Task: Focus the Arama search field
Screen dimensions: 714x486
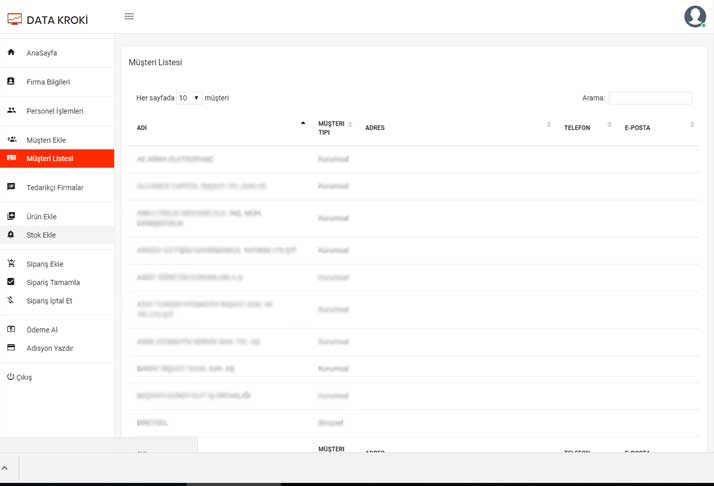Action: tap(650, 98)
